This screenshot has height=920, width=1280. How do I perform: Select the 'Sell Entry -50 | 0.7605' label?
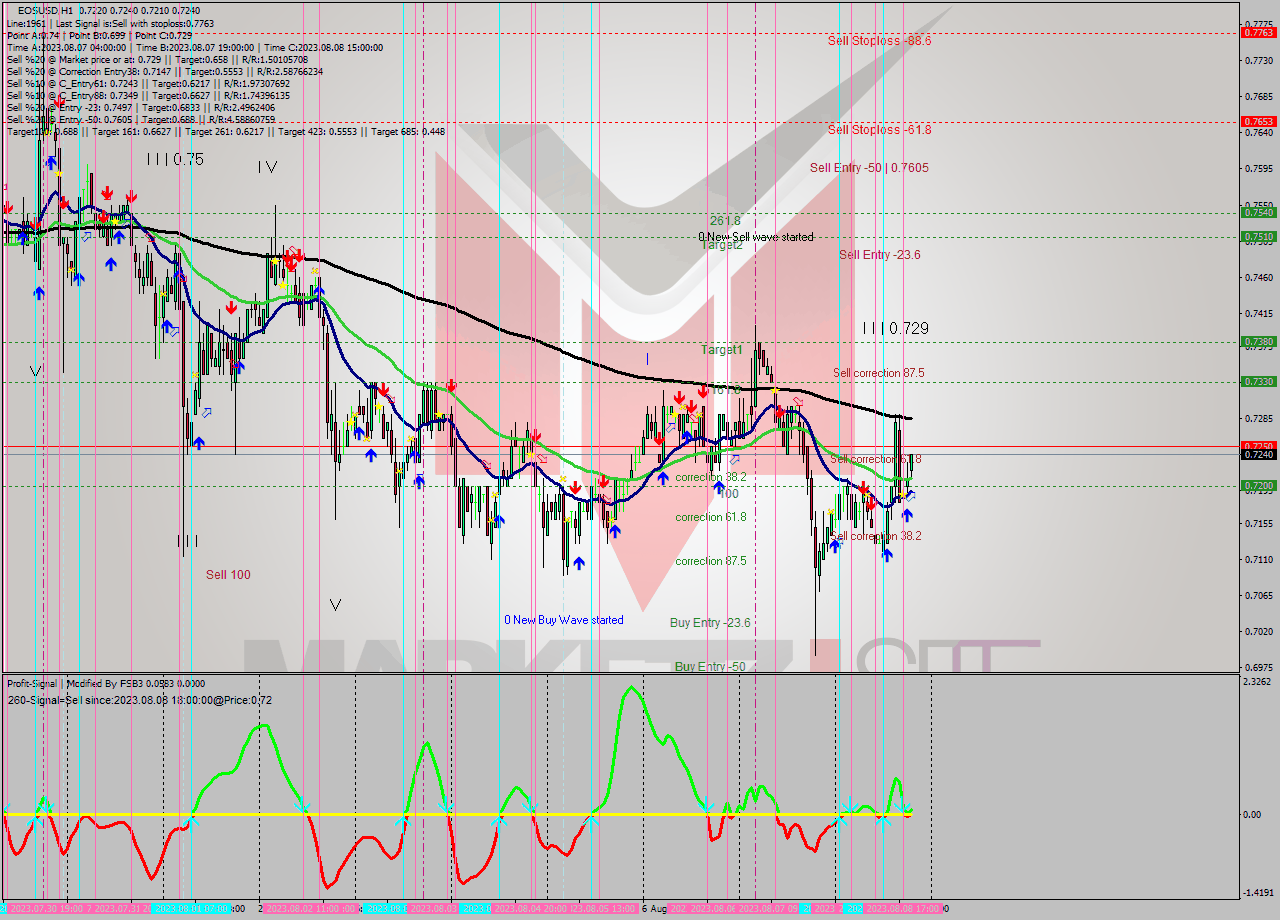point(869,168)
